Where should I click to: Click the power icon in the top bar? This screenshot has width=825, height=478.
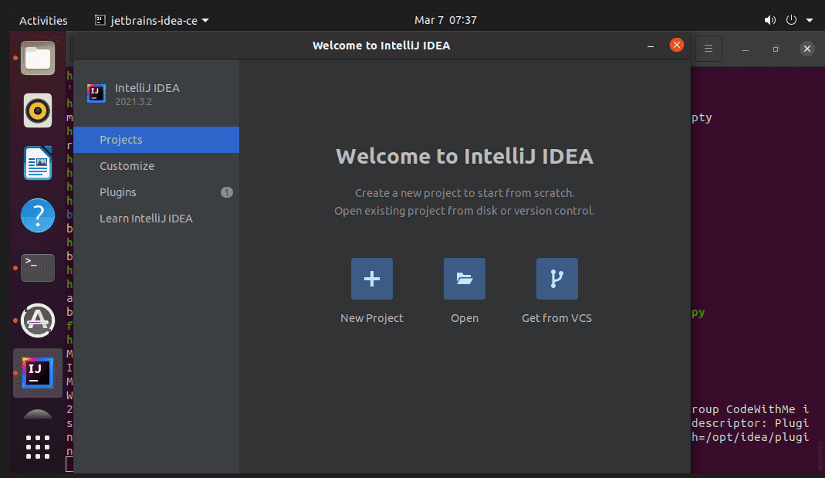pyautogui.click(x=791, y=20)
